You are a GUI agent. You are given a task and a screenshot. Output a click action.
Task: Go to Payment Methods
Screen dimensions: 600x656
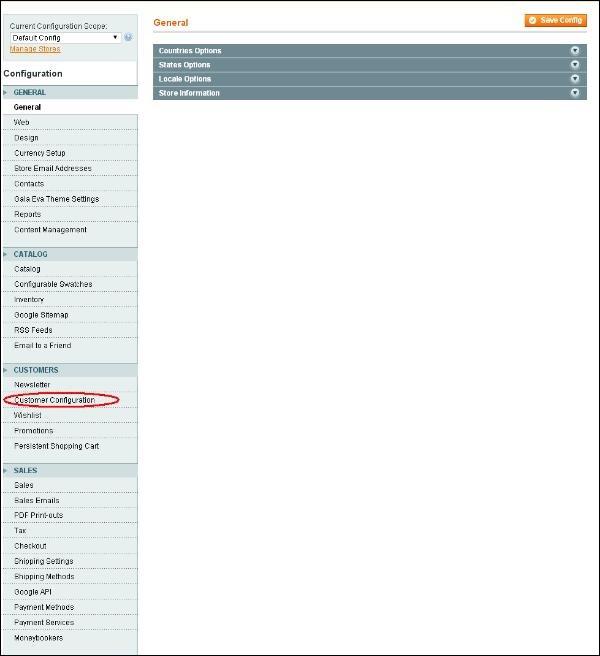point(44,607)
